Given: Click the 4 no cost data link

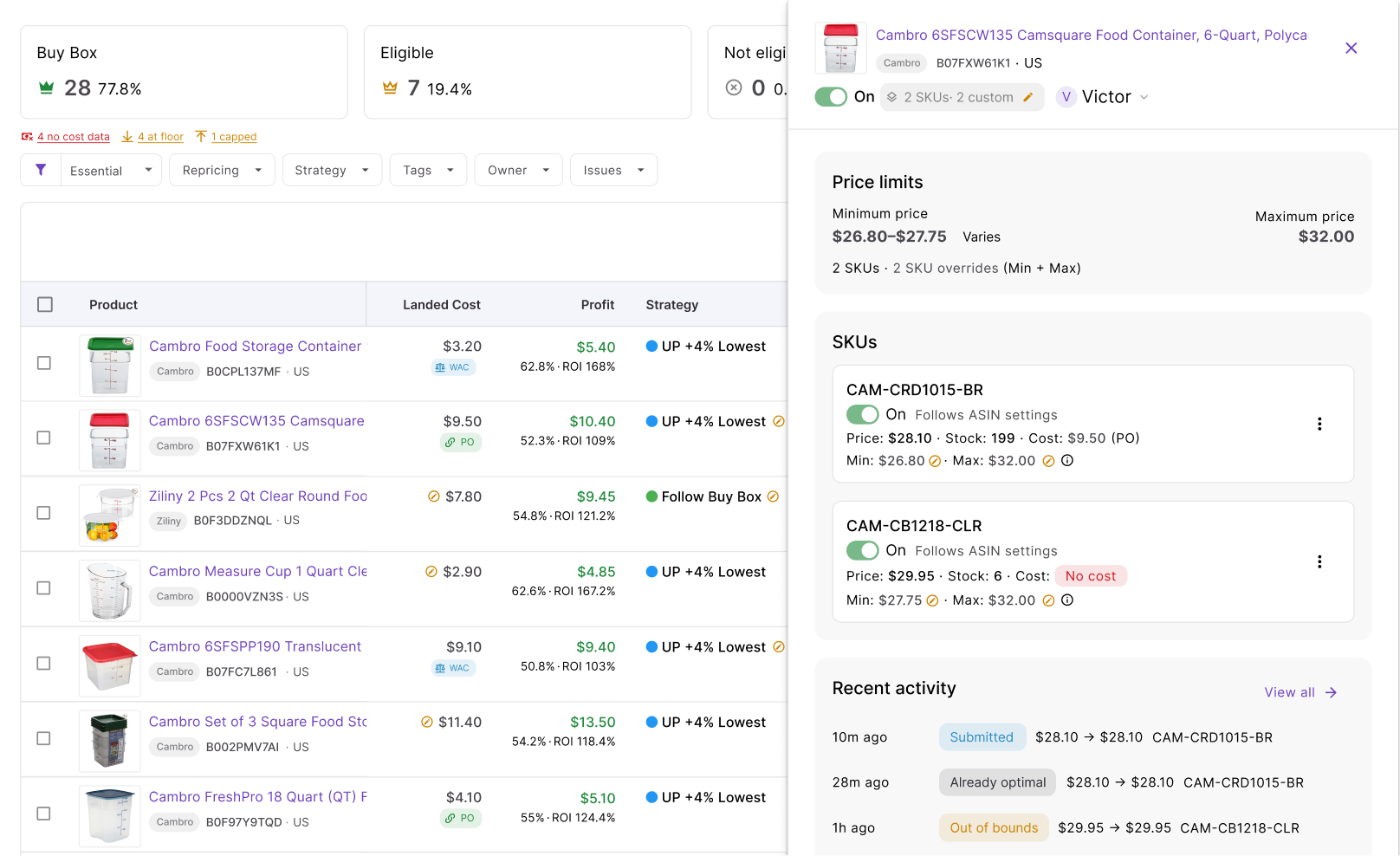Looking at the screenshot, I should 74,137.
